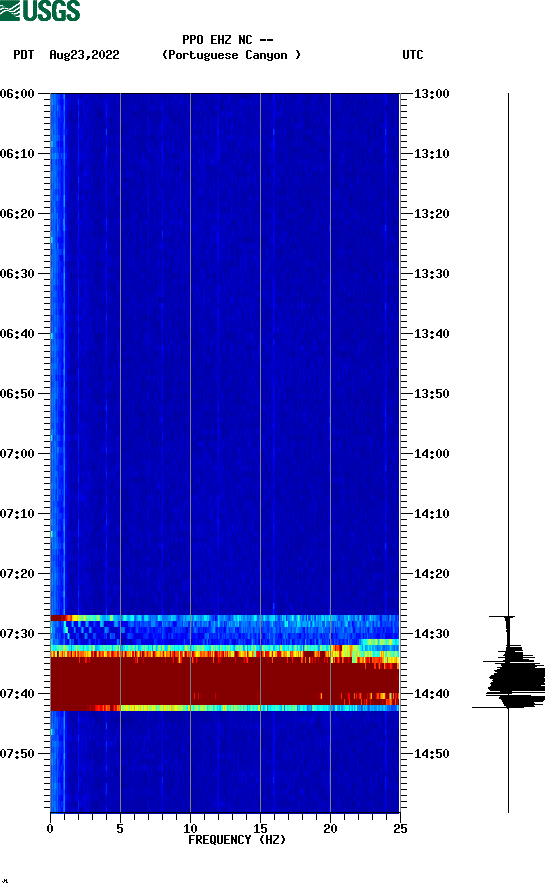Click the 06:10 PDT time label
This screenshot has height=892, width=552.
pos(18,154)
